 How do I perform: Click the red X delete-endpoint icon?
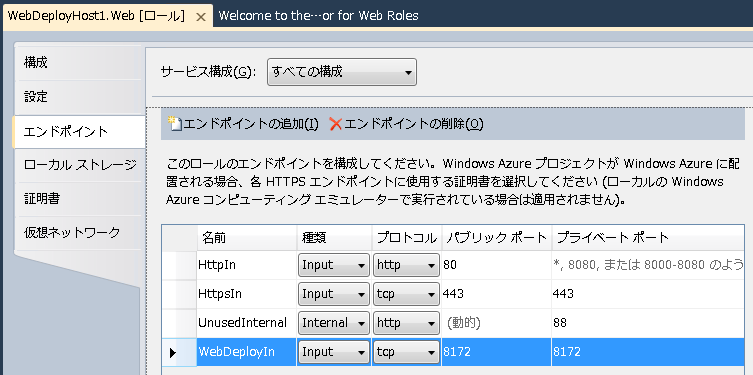(x=336, y=124)
